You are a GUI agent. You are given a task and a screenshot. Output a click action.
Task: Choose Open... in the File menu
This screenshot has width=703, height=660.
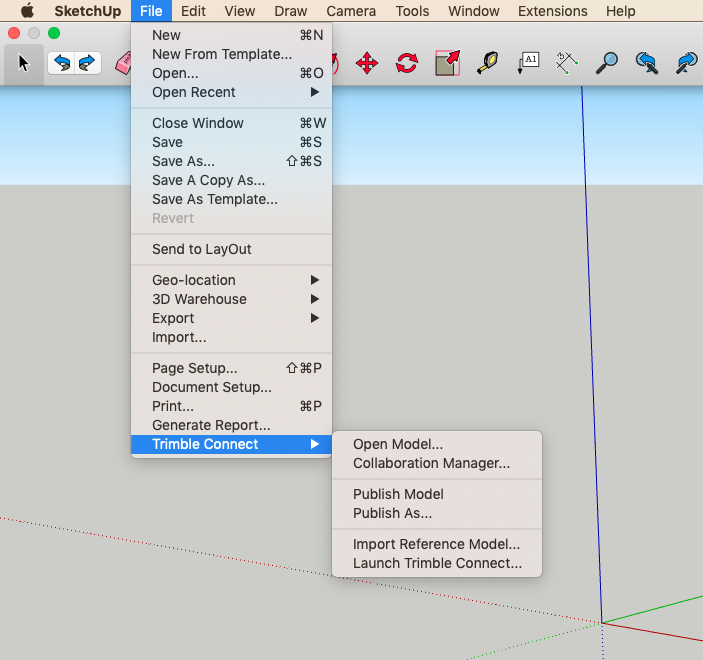231,73
